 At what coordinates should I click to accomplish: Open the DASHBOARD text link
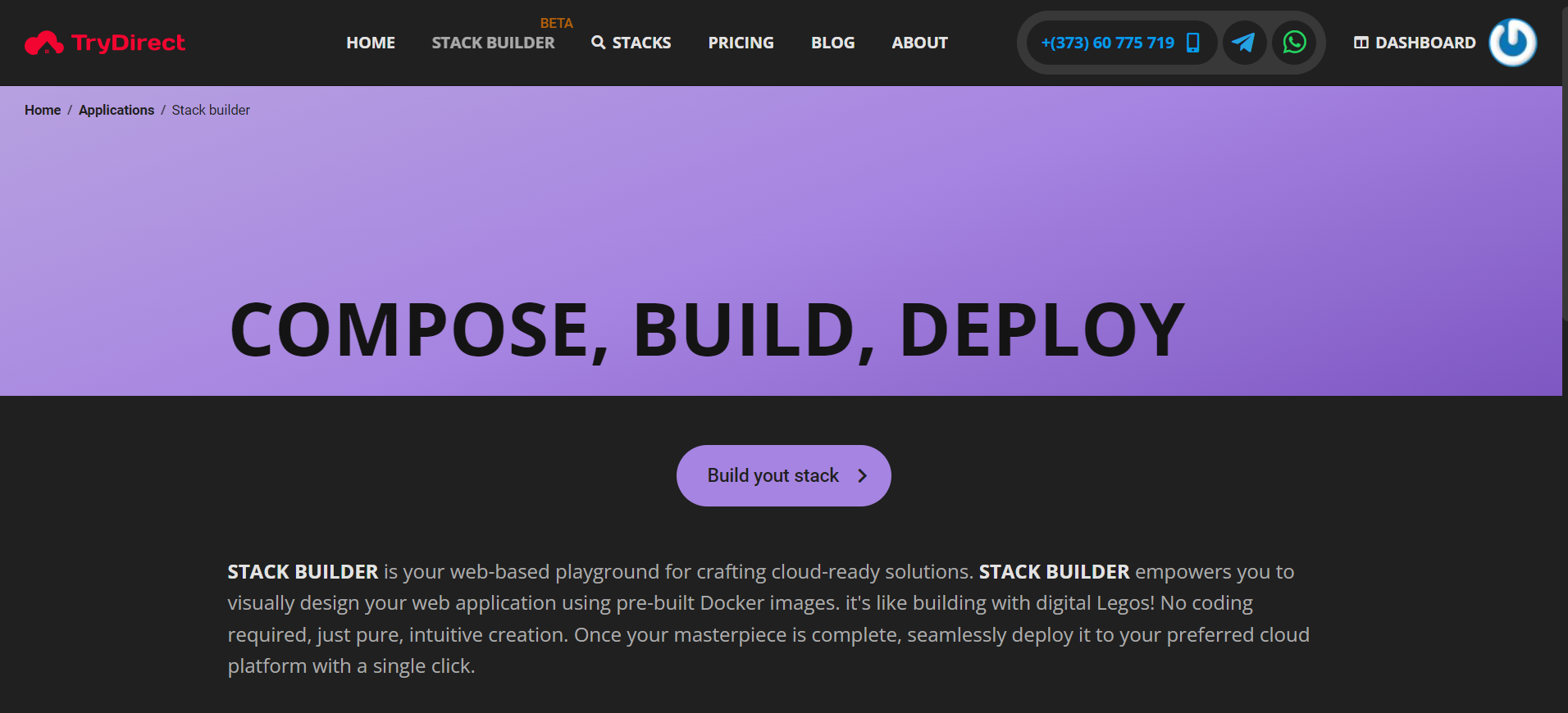coord(1425,43)
